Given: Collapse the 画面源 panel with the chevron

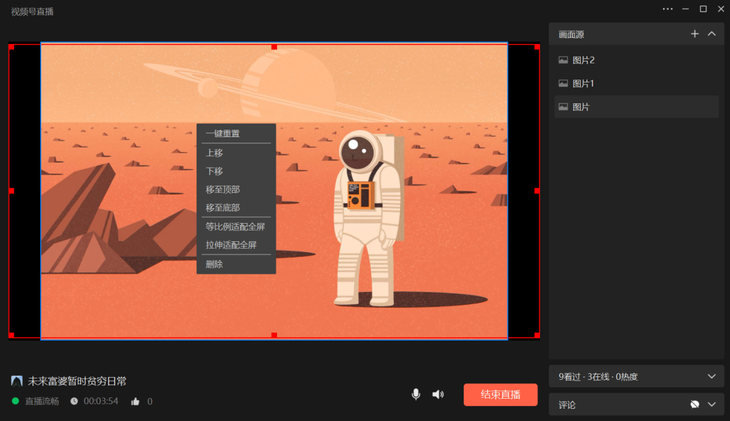Looking at the screenshot, I should click(x=711, y=34).
